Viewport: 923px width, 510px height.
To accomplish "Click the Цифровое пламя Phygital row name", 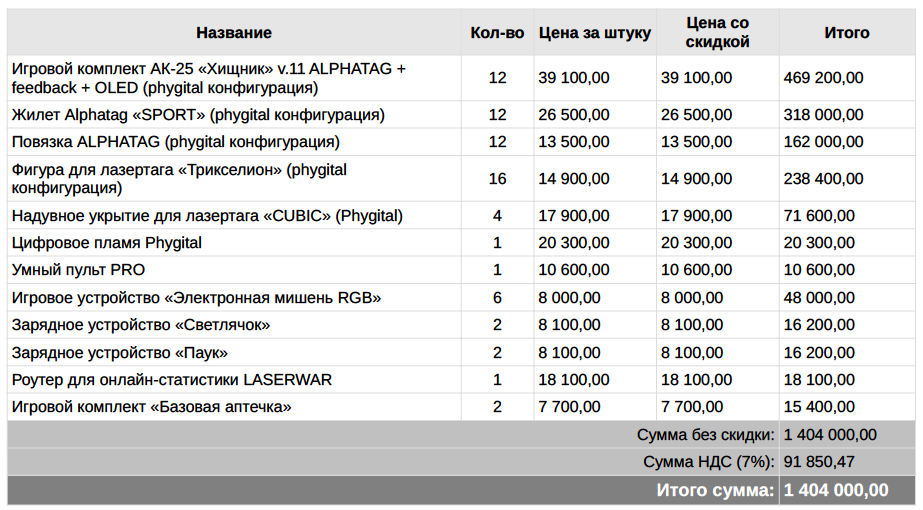I will 107,243.
